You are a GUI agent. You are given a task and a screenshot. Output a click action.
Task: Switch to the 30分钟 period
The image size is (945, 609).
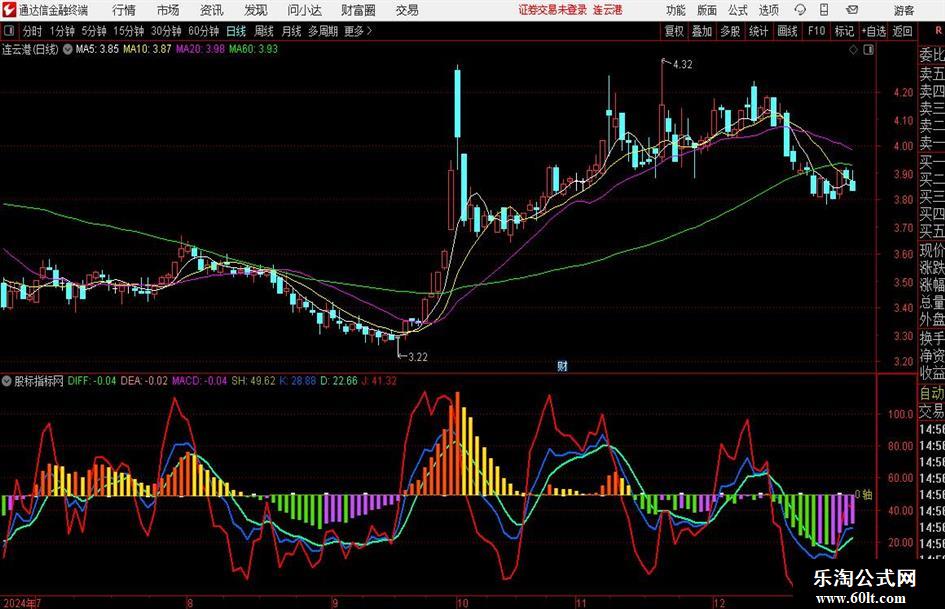coord(166,31)
